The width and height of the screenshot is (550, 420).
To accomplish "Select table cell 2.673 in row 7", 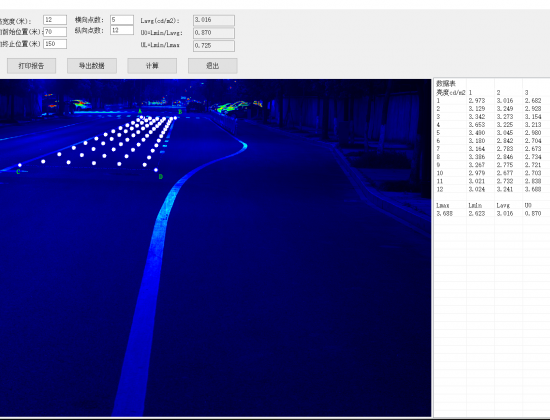I will pyautogui.click(x=533, y=149).
